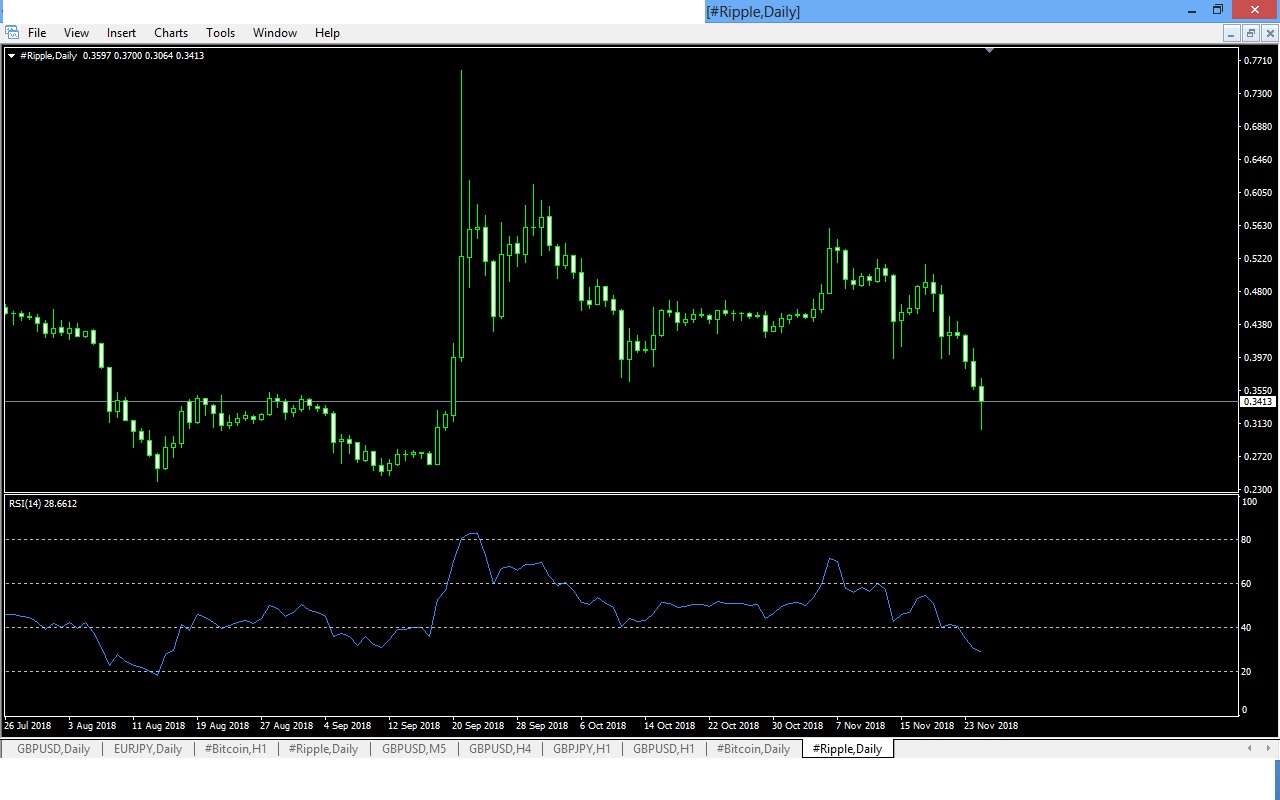Click the #Ripple,Daily OHLC header text
Screen dimensions: 1280x800
(112, 56)
